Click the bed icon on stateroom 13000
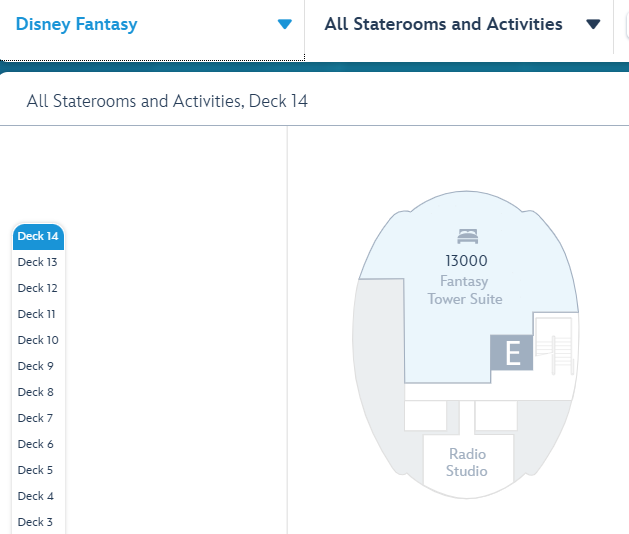Screen dimensions: 629x534 [x=467, y=236]
